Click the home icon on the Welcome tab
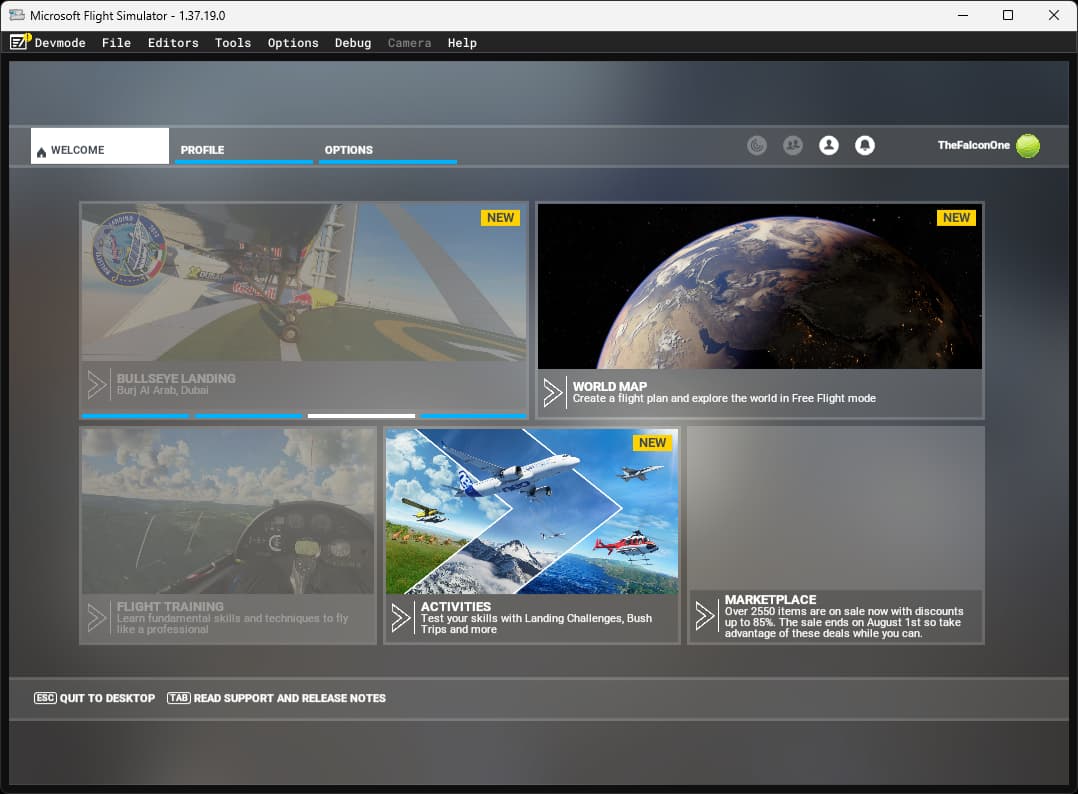This screenshot has height=794, width=1078. click(x=41, y=151)
